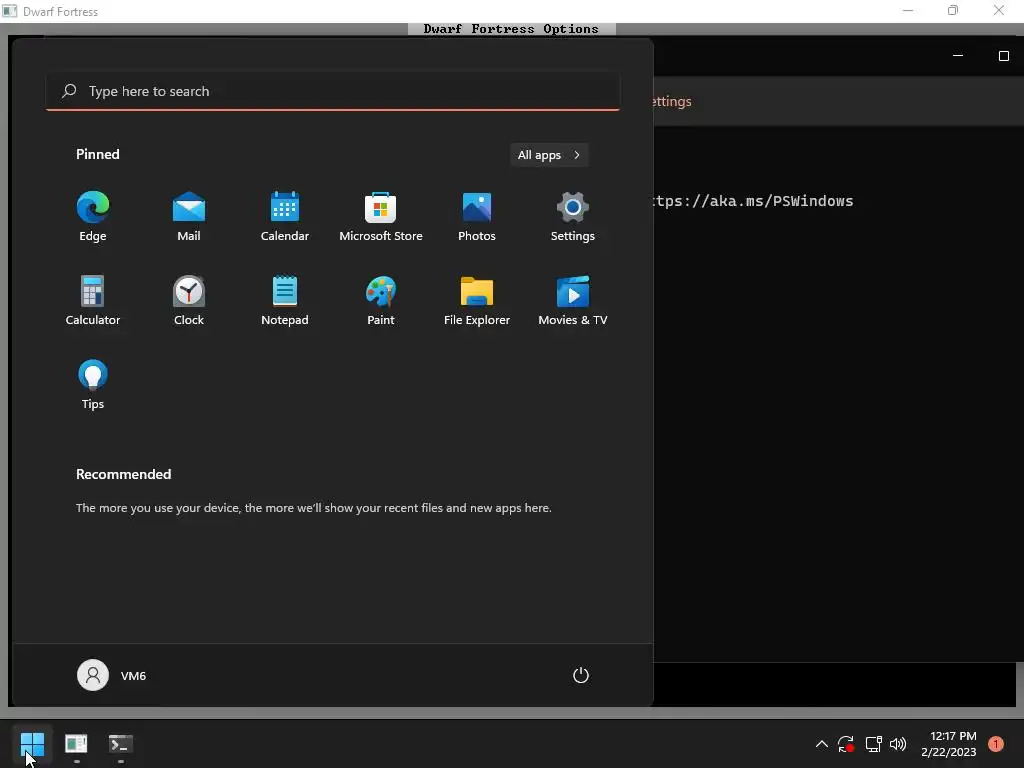Open Settings from pinned apps

click(573, 217)
